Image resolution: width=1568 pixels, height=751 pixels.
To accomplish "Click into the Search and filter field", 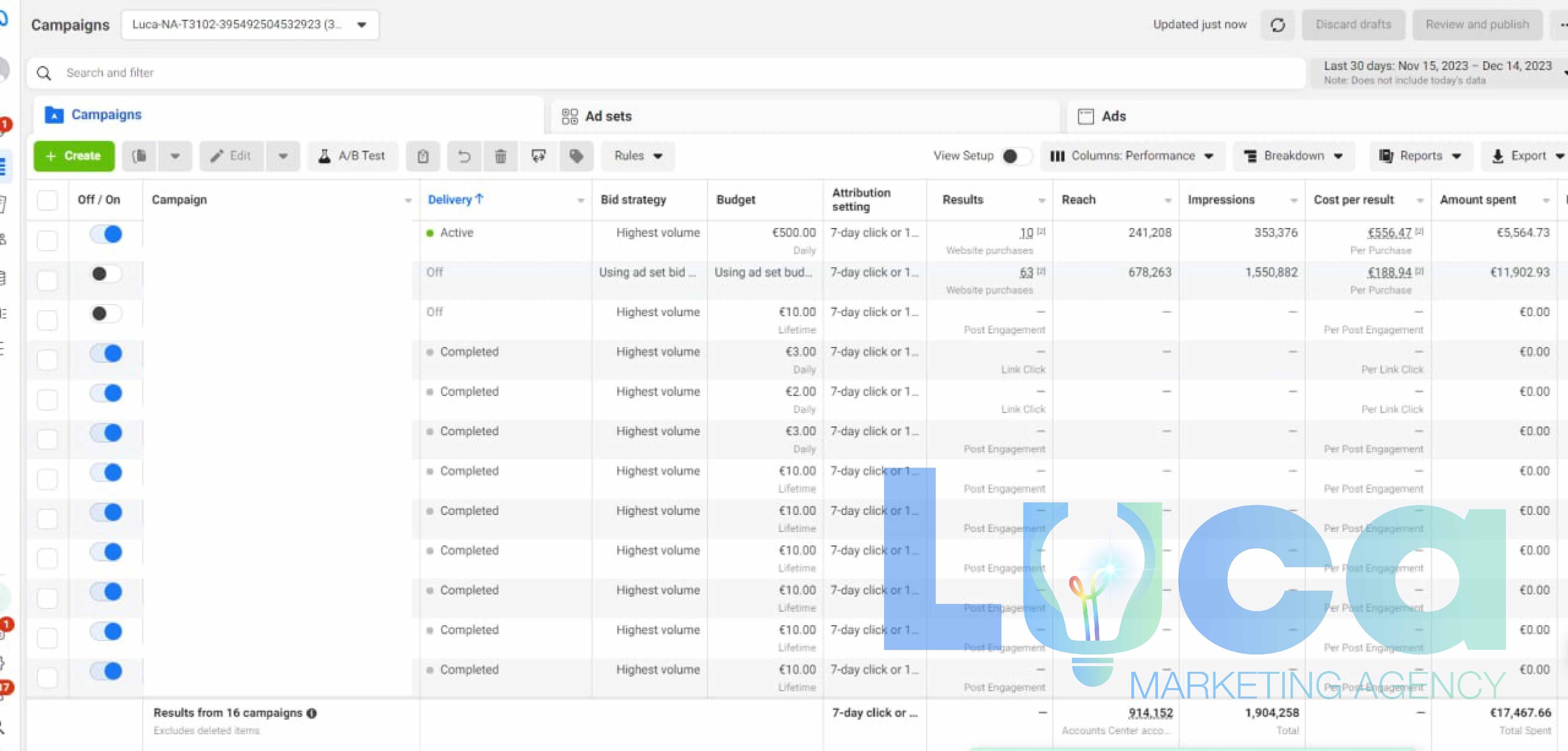I will pos(666,73).
